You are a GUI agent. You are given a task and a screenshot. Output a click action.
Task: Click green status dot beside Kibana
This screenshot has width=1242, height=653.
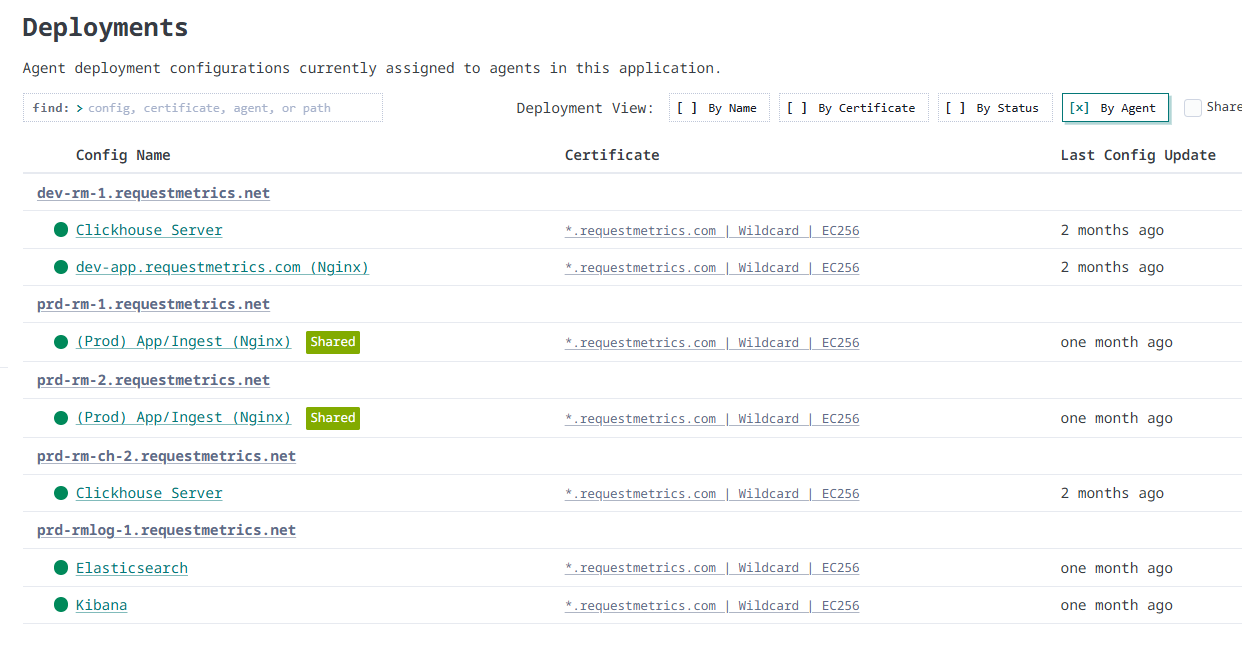click(x=61, y=605)
